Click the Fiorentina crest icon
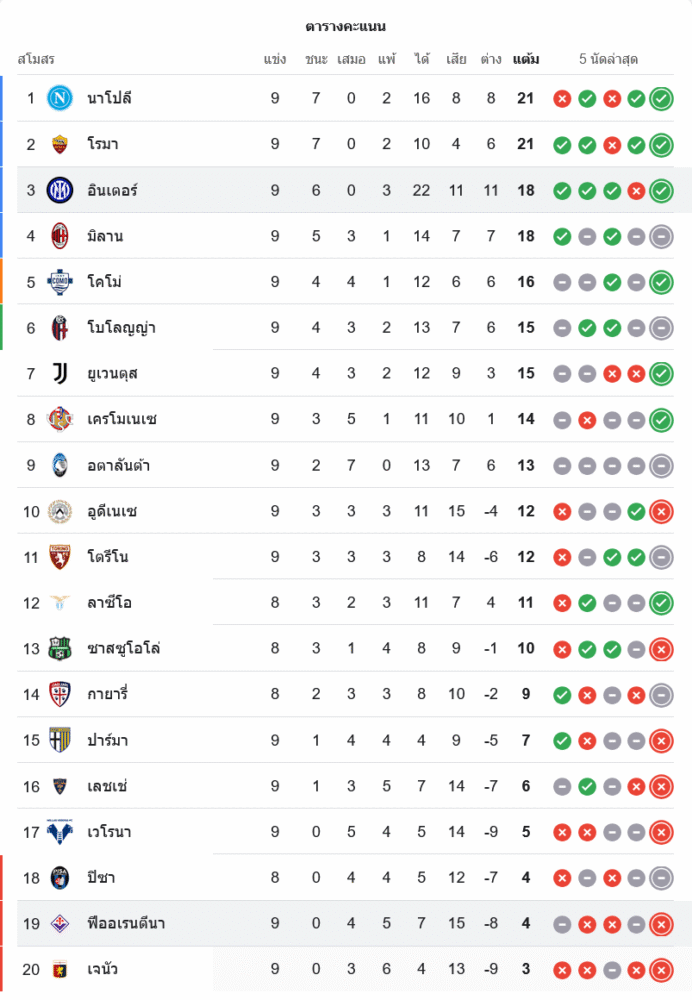This screenshot has width=692, height=1000. click(x=60, y=924)
